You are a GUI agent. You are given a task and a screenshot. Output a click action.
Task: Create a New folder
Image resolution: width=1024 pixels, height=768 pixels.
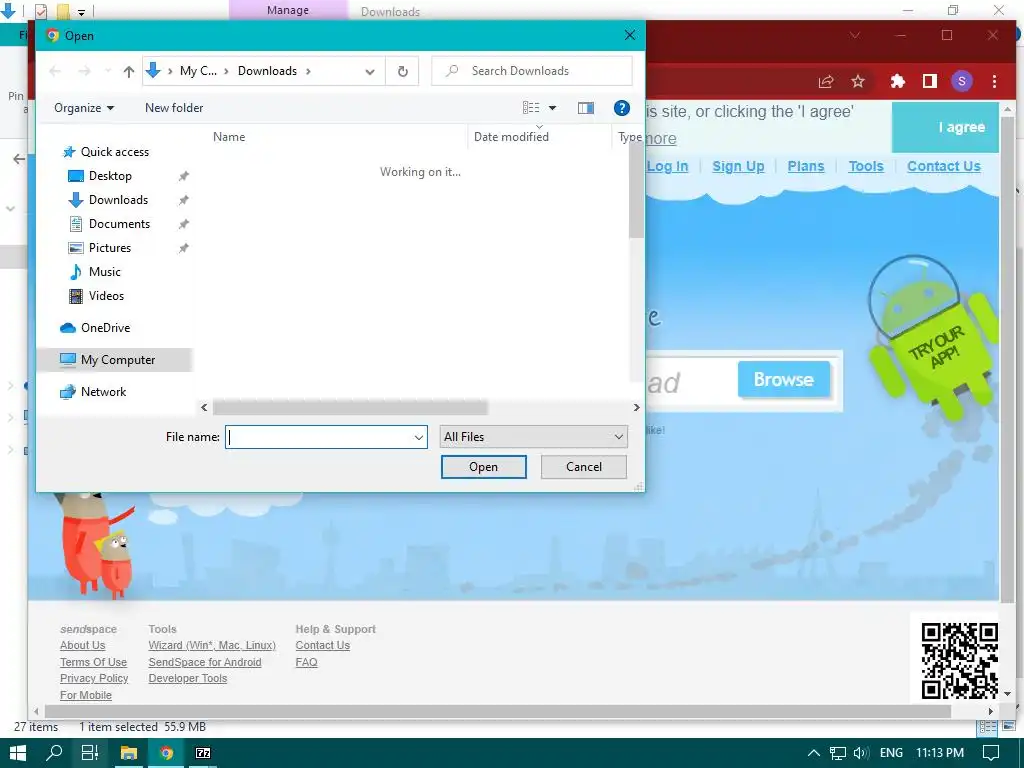[x=174, y=108]
